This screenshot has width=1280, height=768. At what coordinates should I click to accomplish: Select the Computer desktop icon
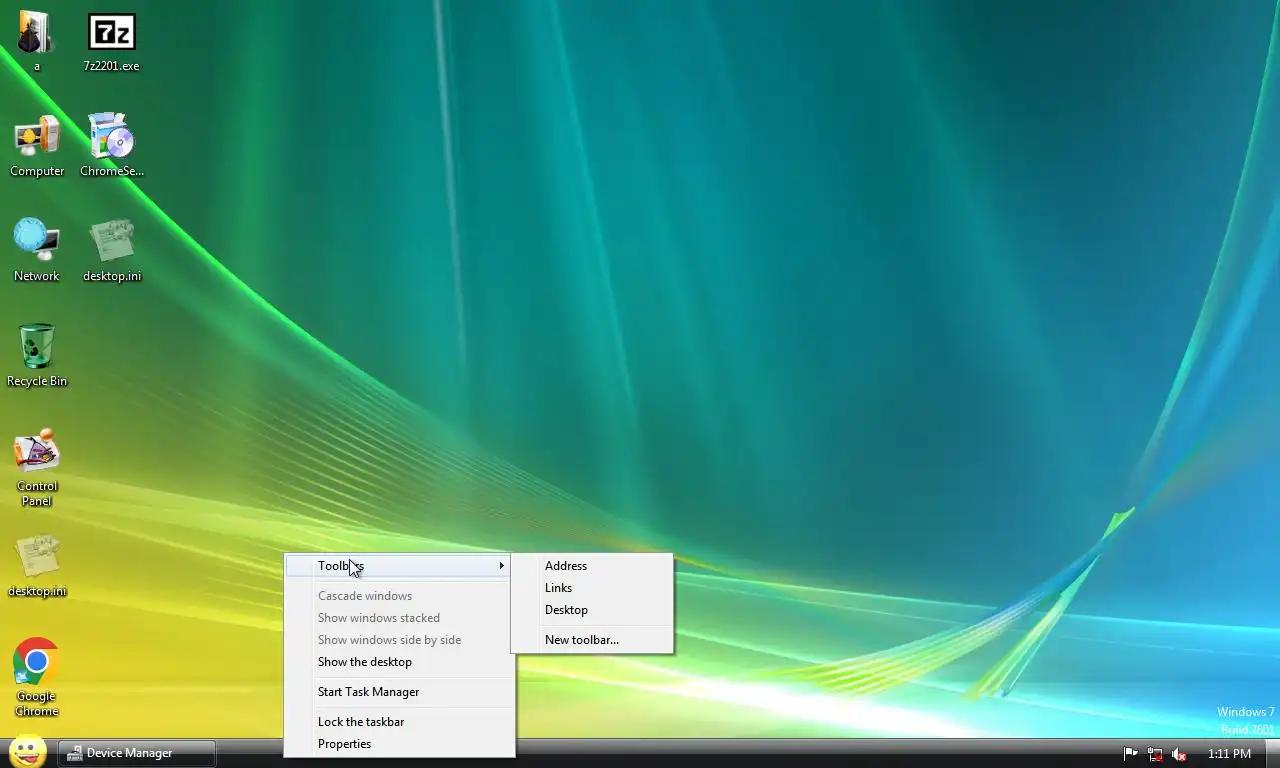tap(37, 145)
